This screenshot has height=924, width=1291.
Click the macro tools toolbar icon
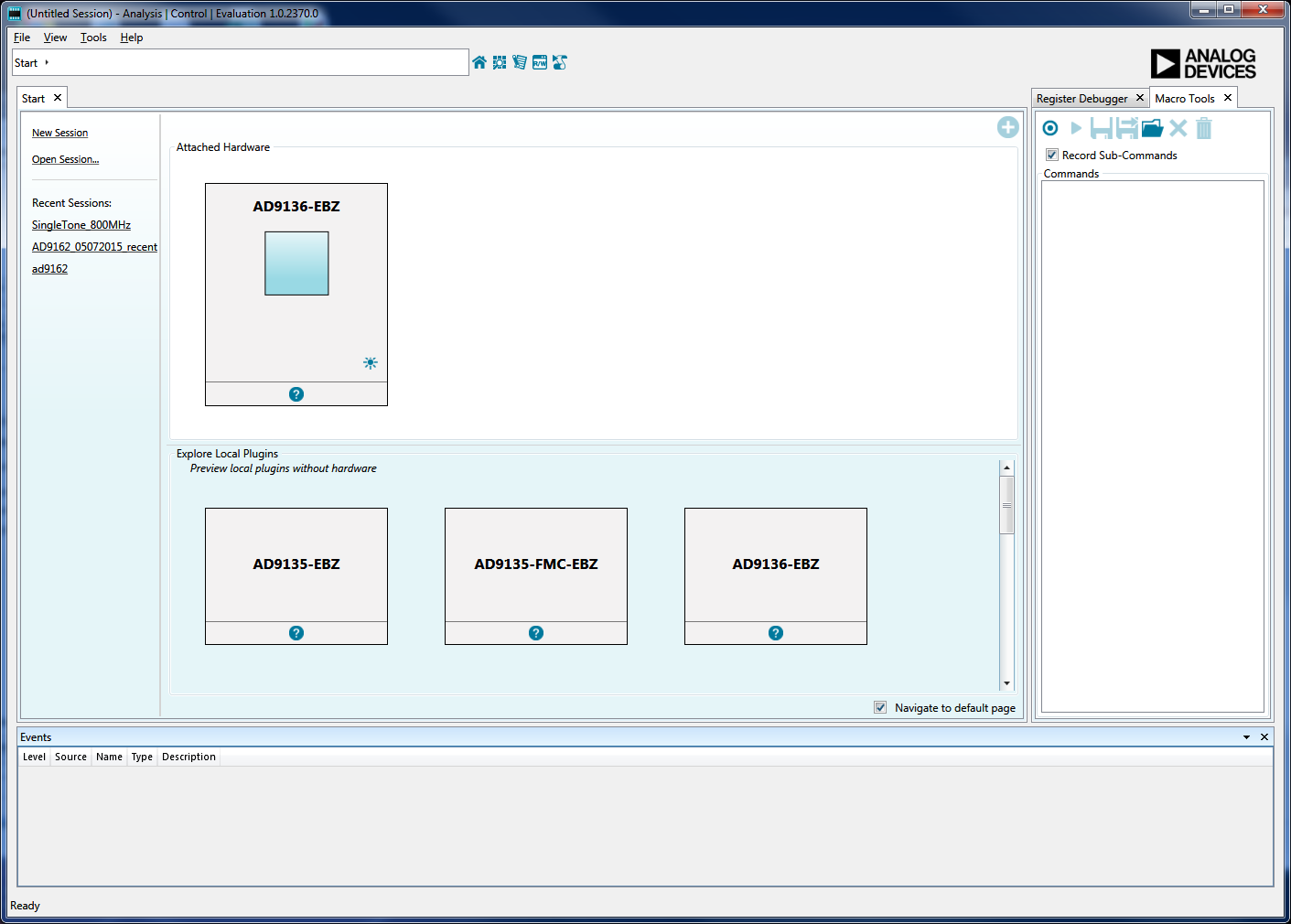pyautogui.click(x=560, y=62)
